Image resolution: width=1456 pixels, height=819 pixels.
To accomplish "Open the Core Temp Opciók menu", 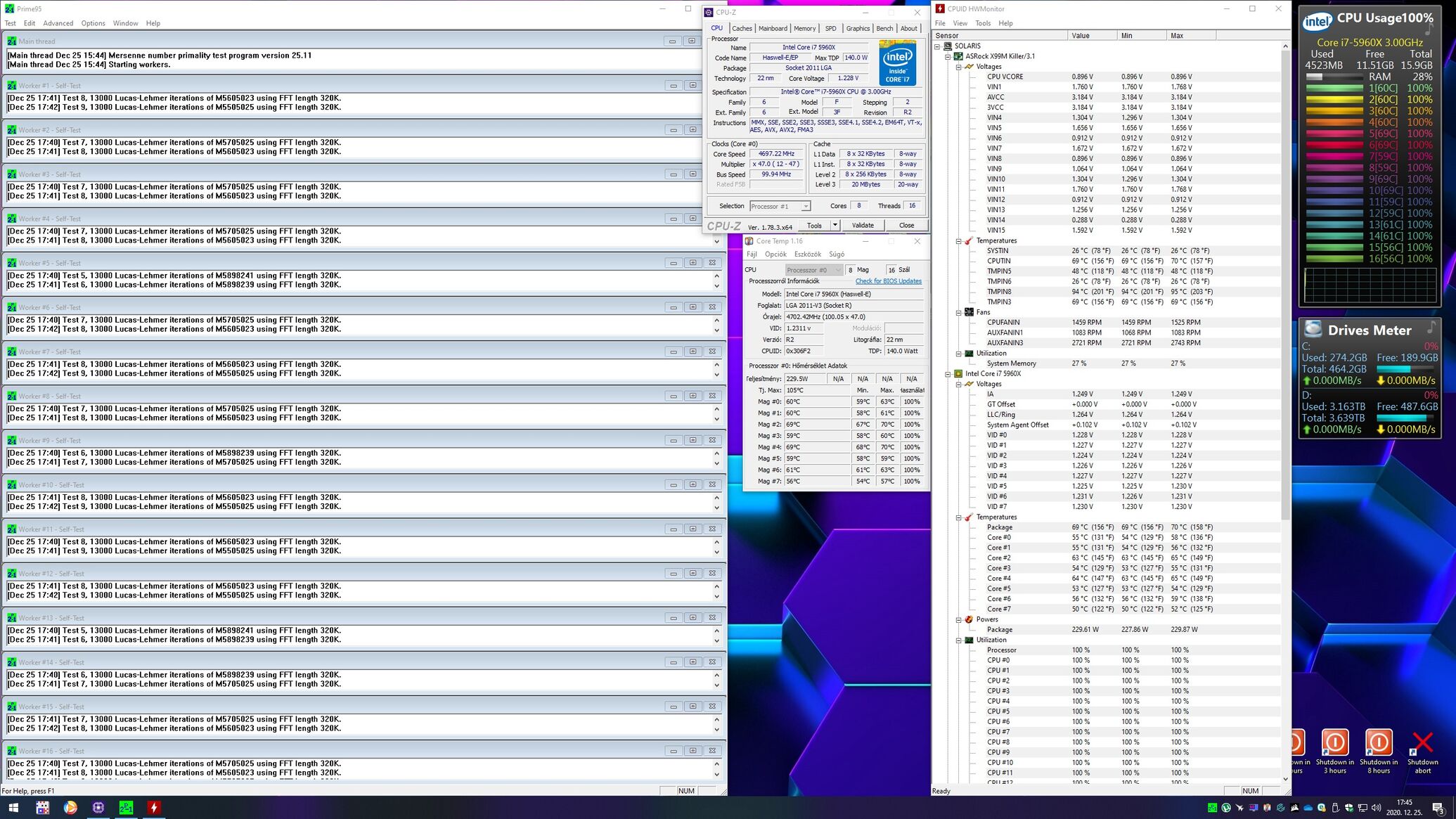I will (x=775, y=254).
